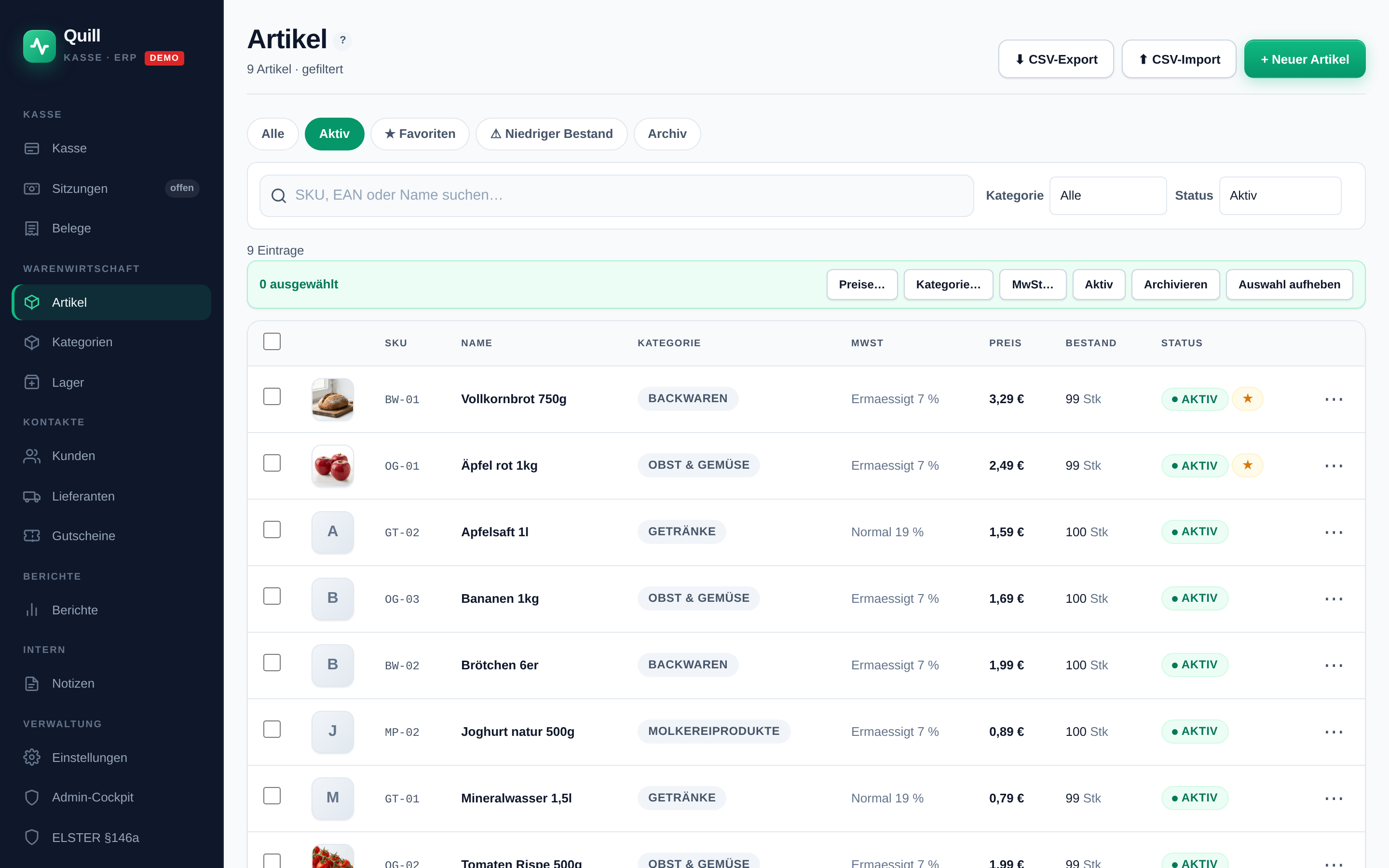Check the Tomaten Rispe 500g row checkbox
The width and height of the screenshot is (1389, 868).
(272, 861)
